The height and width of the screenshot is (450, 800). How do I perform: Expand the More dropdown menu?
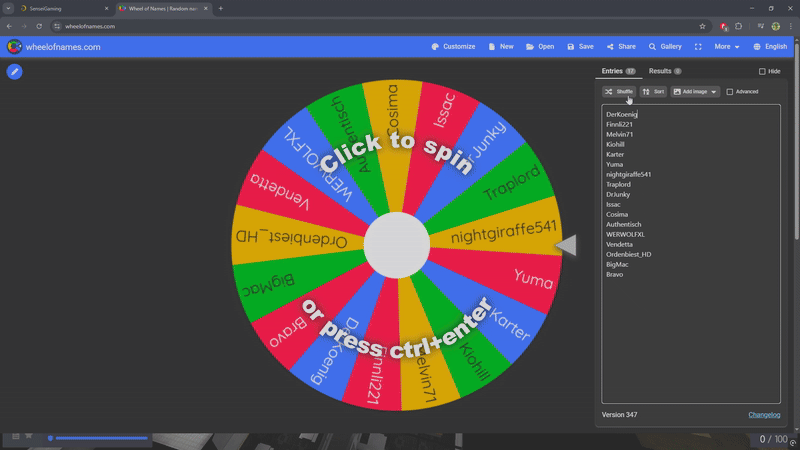727,46
